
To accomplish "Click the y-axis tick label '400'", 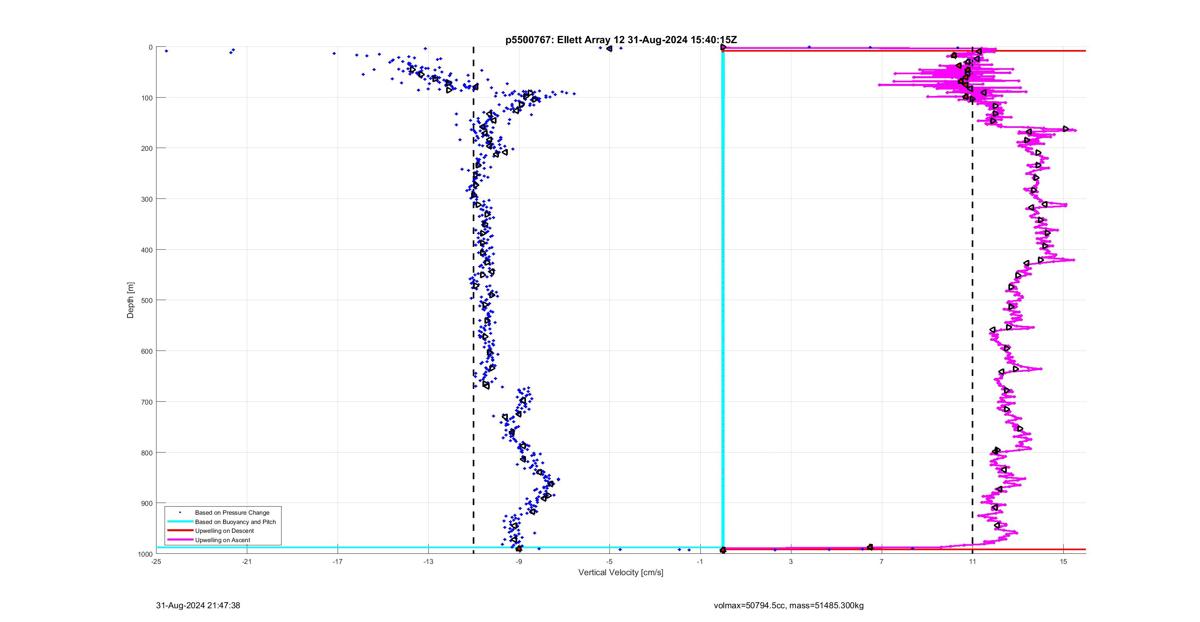I will coord(146,250).
